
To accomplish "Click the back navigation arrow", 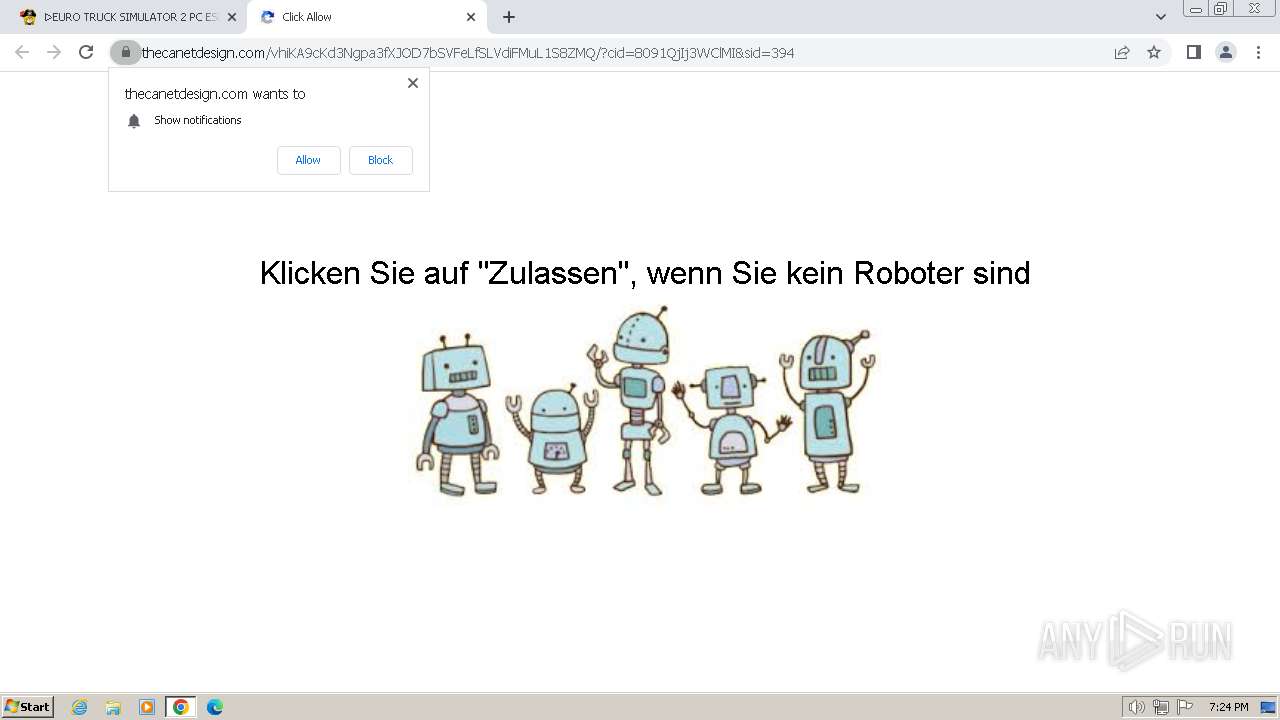I will coord(22,52).
